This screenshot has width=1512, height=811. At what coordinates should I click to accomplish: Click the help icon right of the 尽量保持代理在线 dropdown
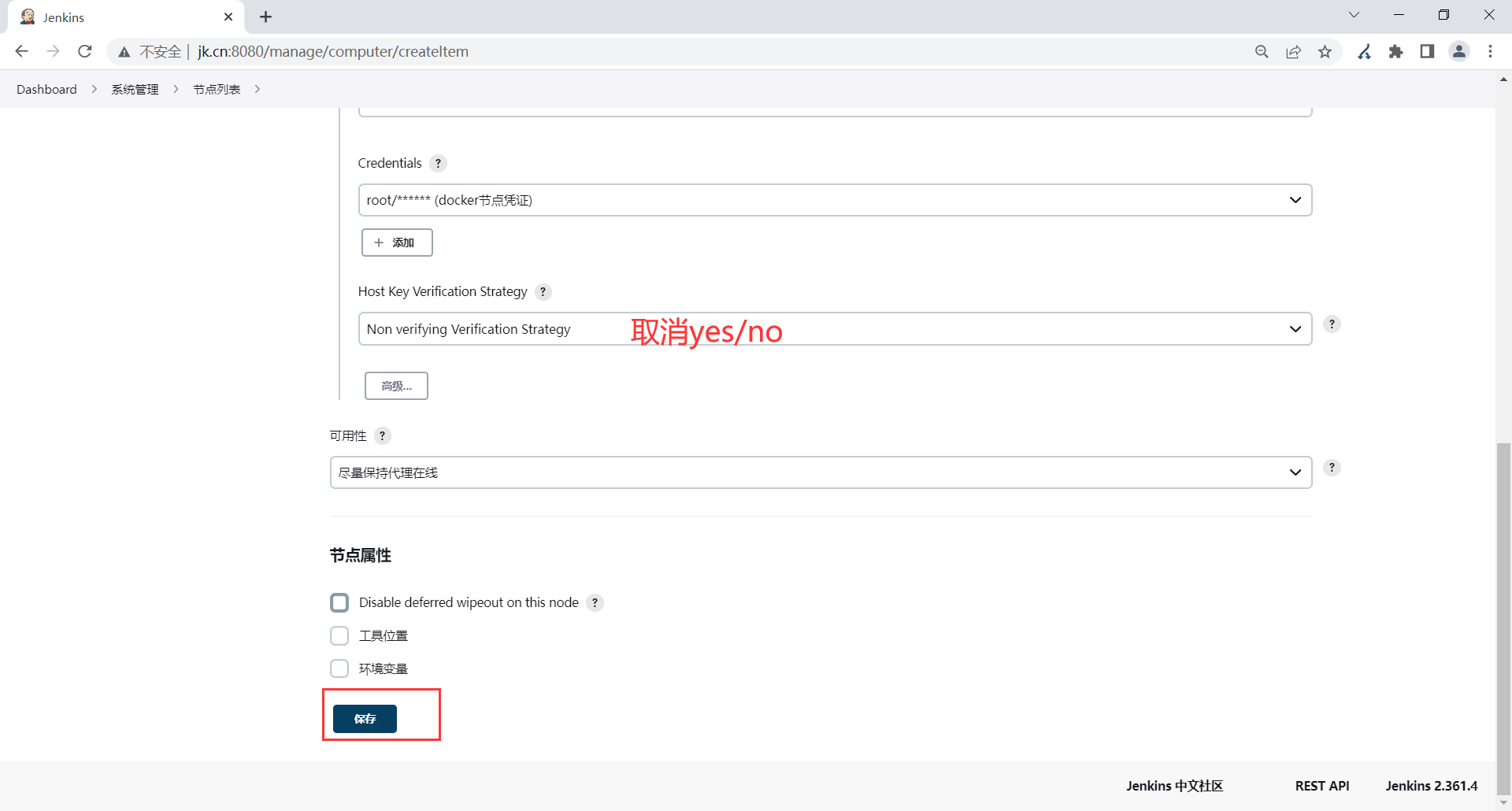coord(1332,467)
